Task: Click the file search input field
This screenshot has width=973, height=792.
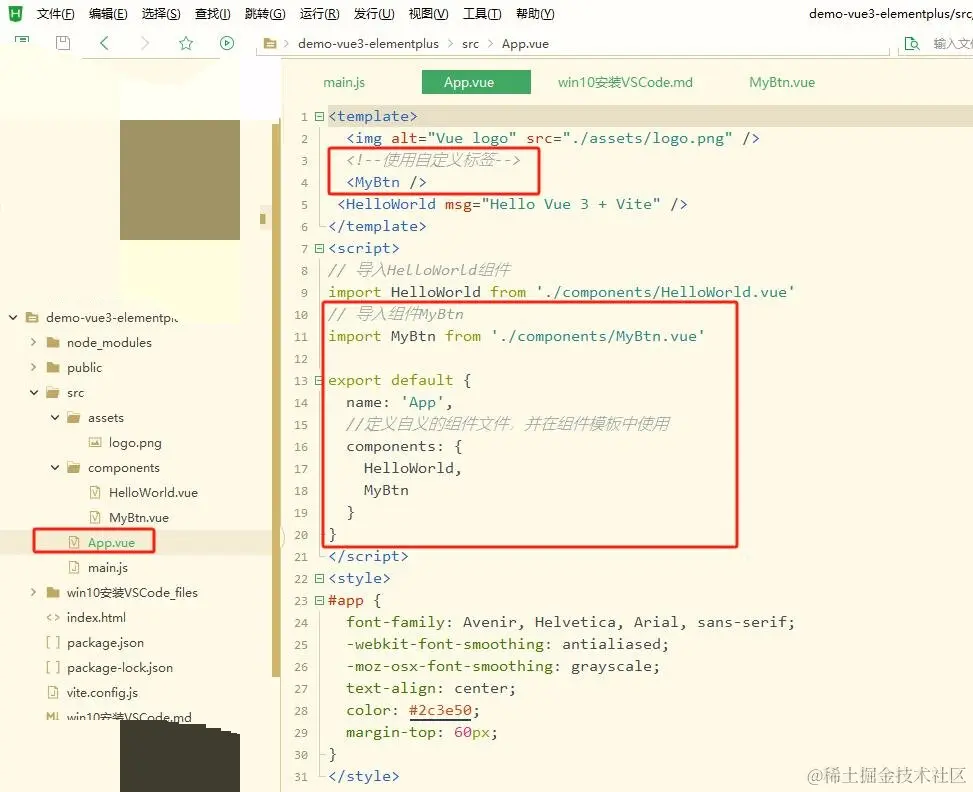Action: pyautogui.click(x=951, y=43)
